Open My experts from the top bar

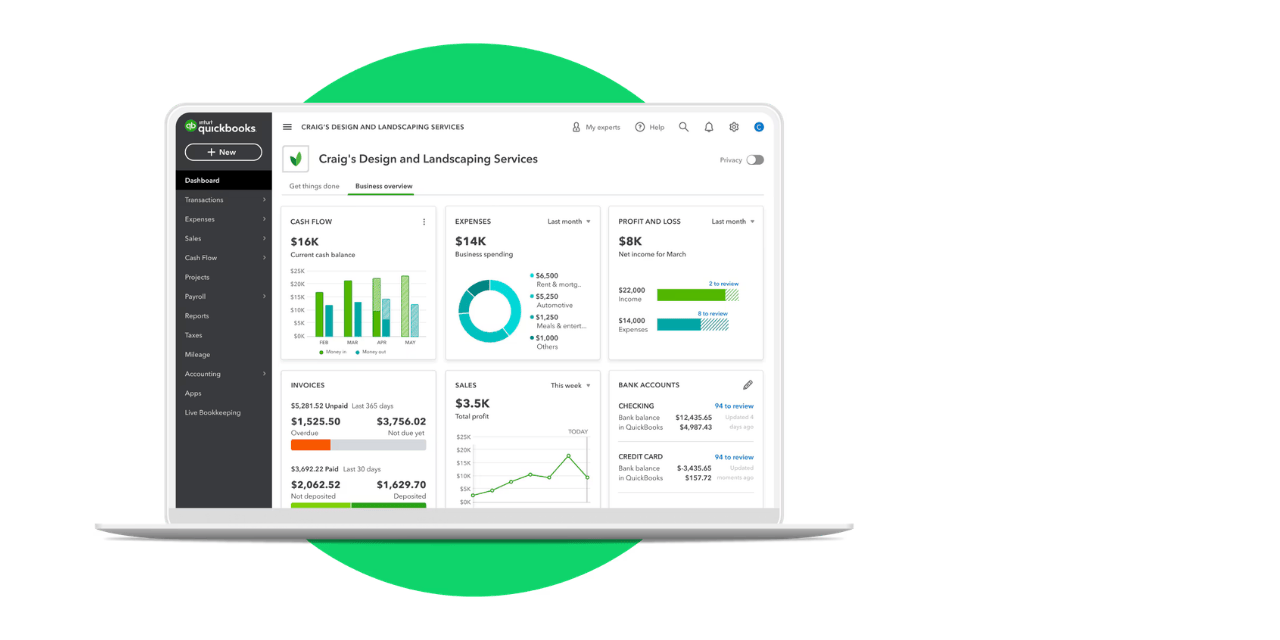click(x=596, y=127)
